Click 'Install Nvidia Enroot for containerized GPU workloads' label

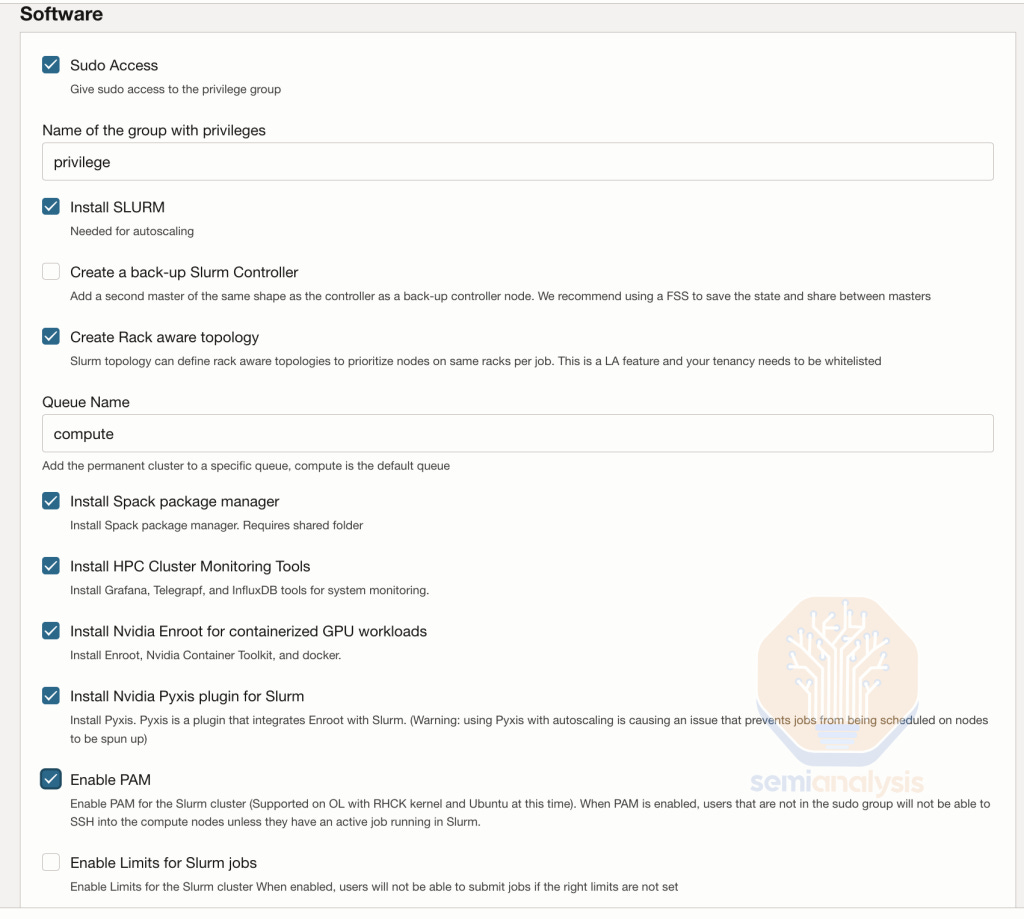pyautogui.click(x=248, y=631)
